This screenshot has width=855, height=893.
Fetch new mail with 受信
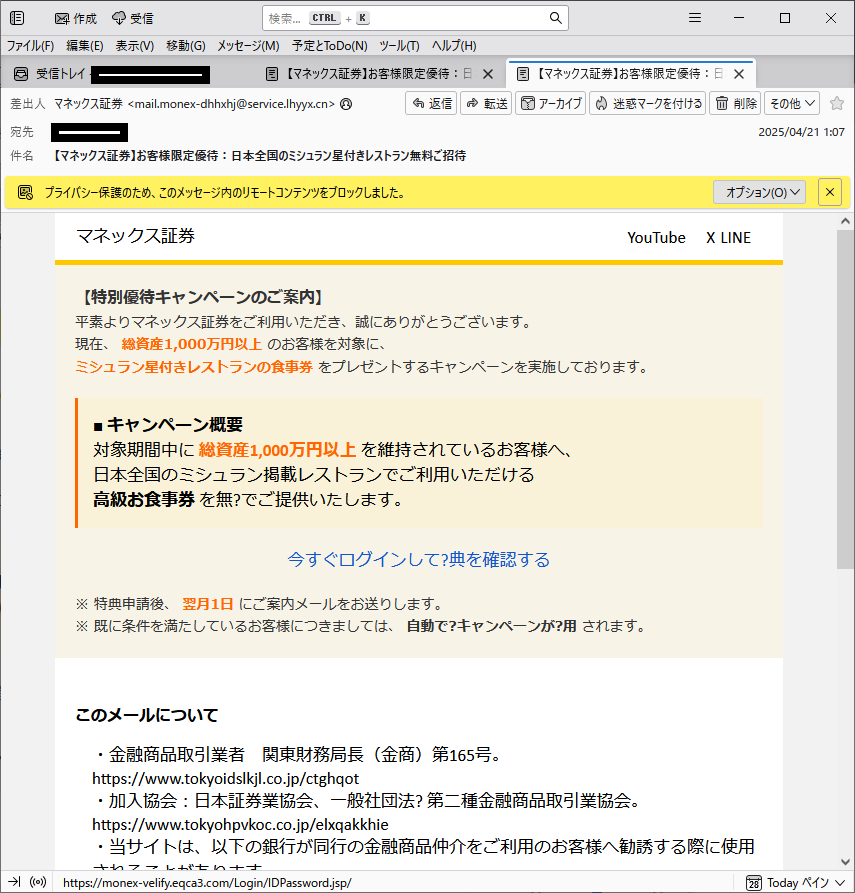[x=133, y=18]
